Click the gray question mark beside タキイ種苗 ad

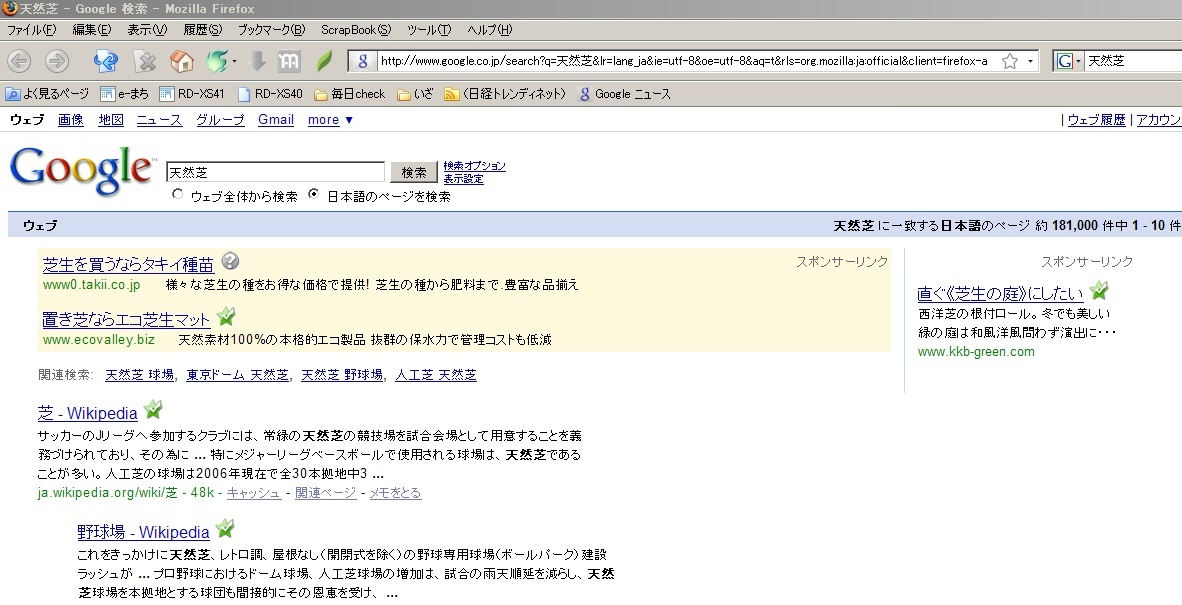[x=230, y=262]
